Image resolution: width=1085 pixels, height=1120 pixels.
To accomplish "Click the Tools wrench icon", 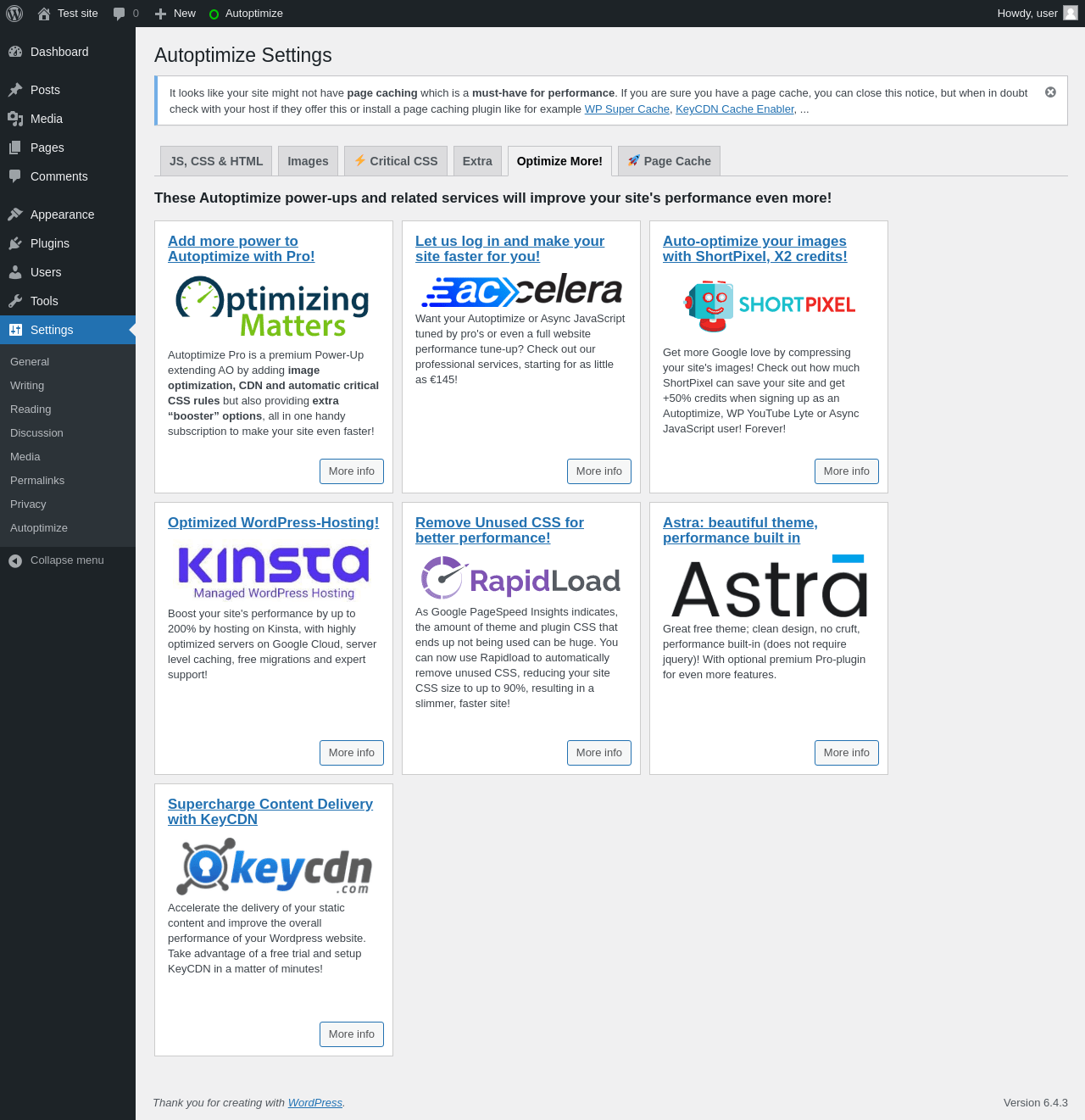I will (x=15, y=301).
